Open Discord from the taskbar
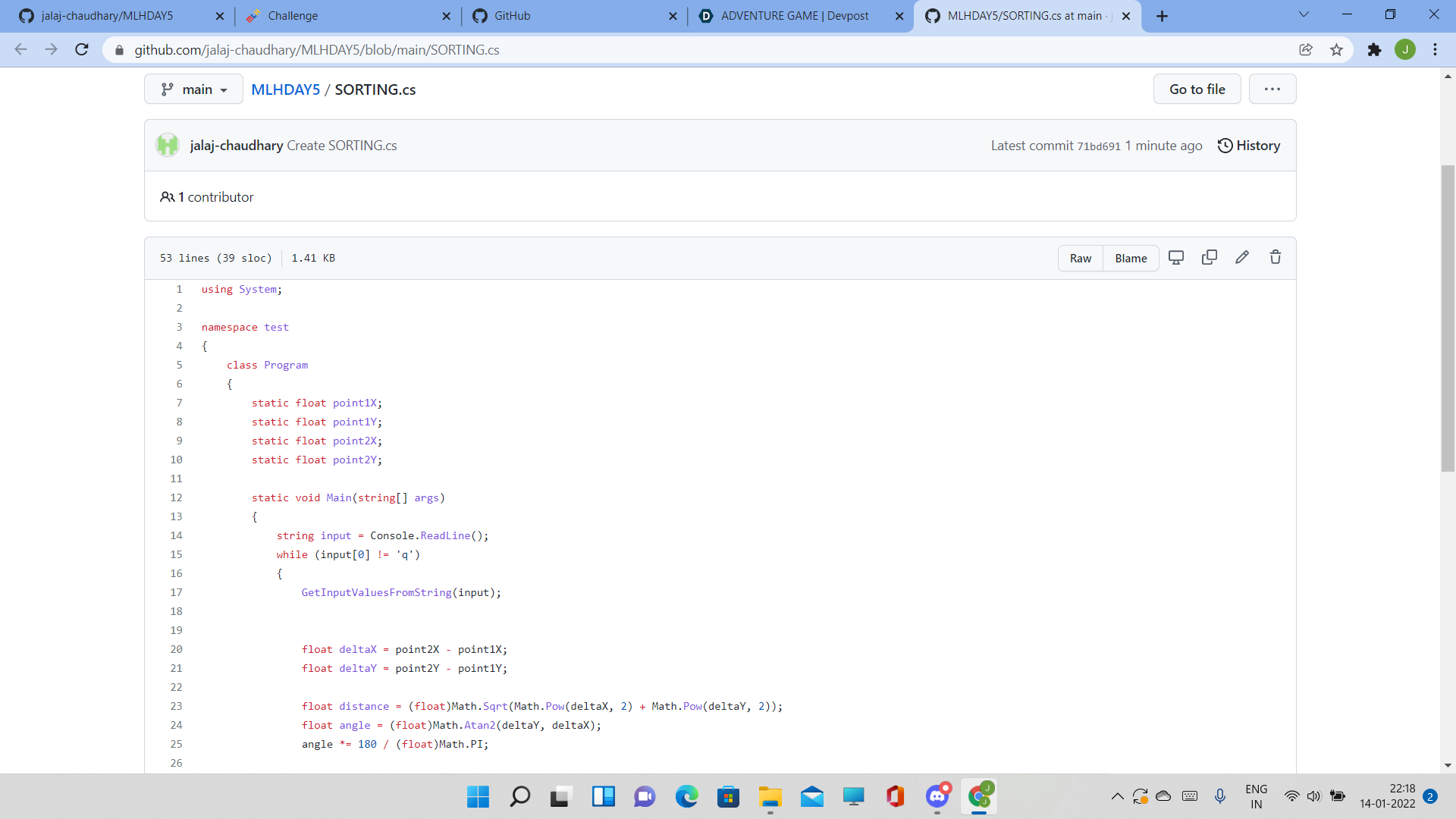 pyautogui.click(x=937, y=796)
